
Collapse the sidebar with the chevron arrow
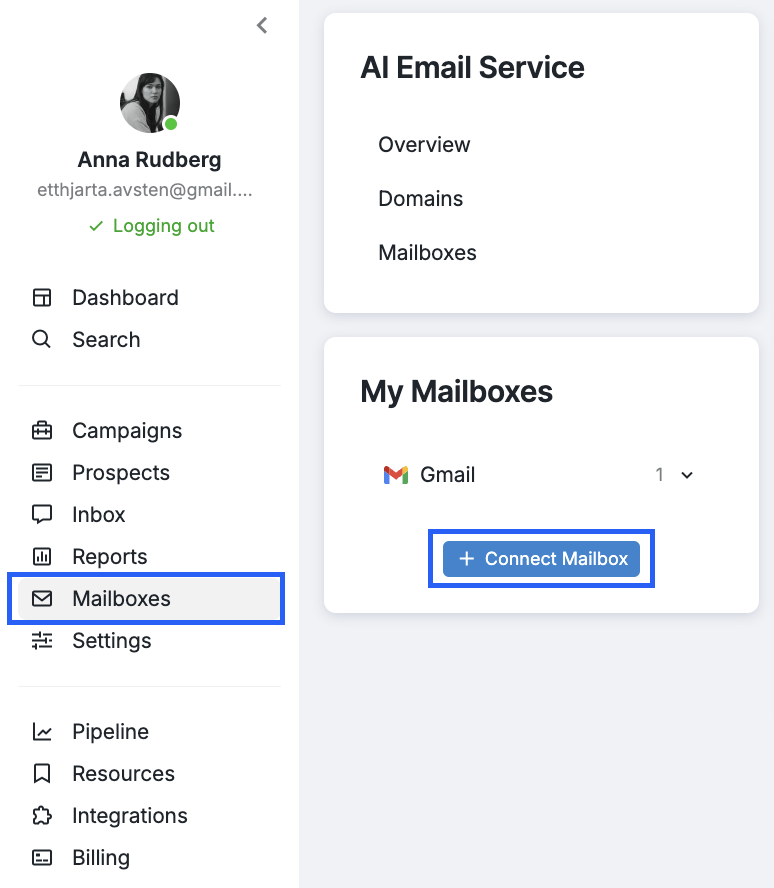(x=262, y=25)
